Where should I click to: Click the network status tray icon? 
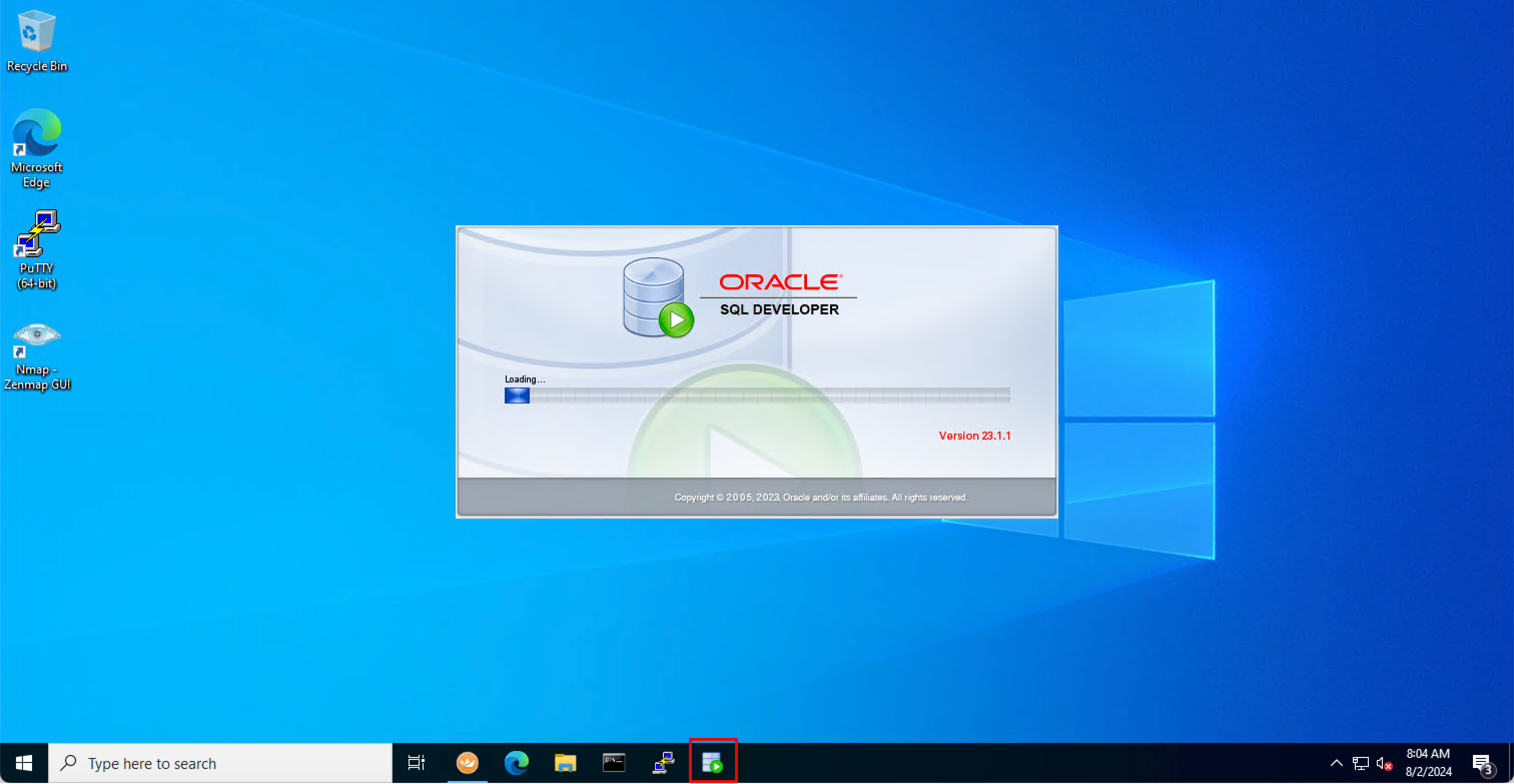(x=1360, y=763)
